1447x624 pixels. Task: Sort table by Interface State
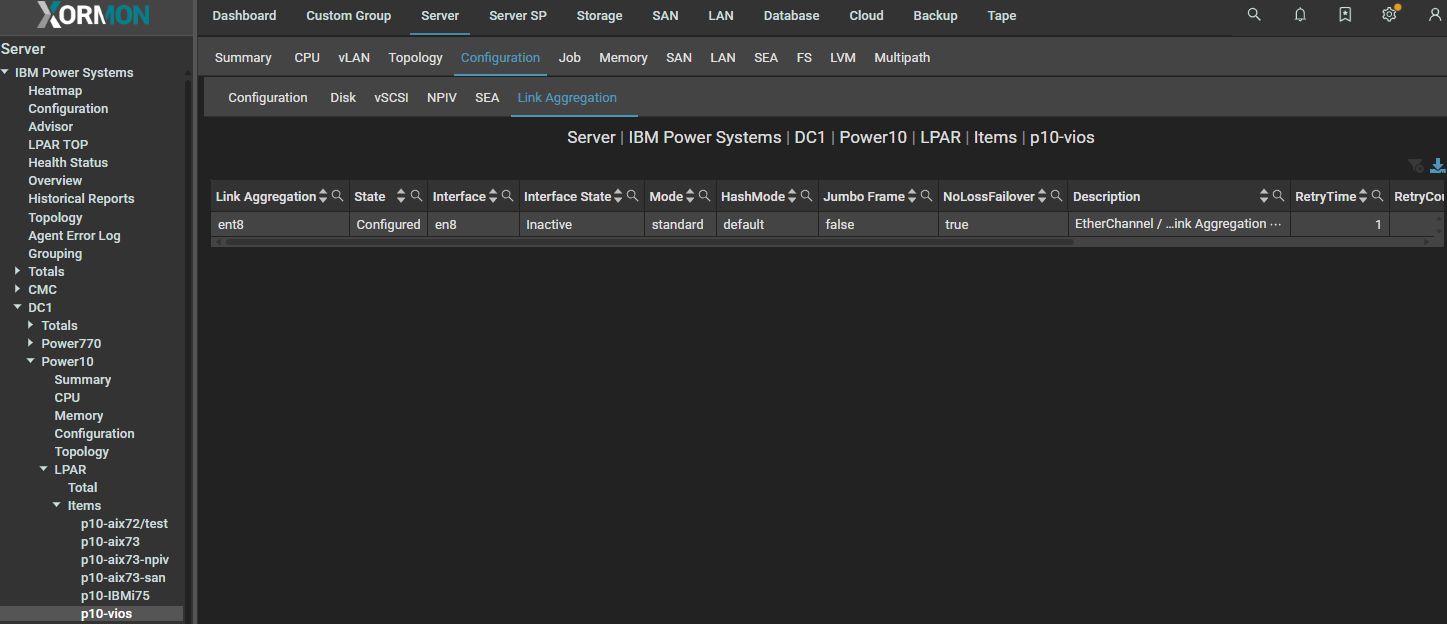coord(618,196)
